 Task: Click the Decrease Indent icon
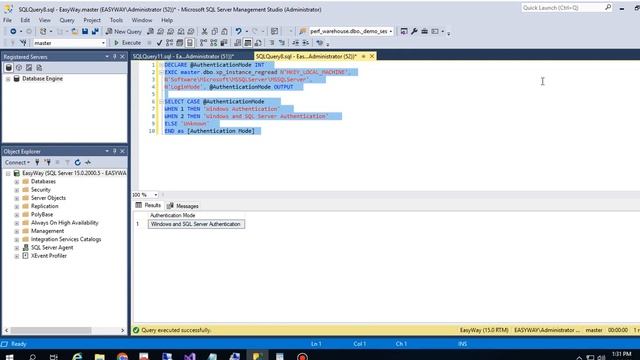[296, 43]
